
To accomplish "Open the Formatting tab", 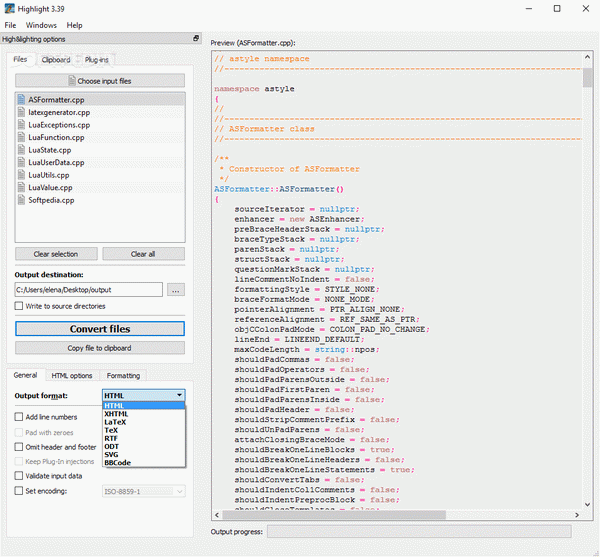I will tap(123, 376).
